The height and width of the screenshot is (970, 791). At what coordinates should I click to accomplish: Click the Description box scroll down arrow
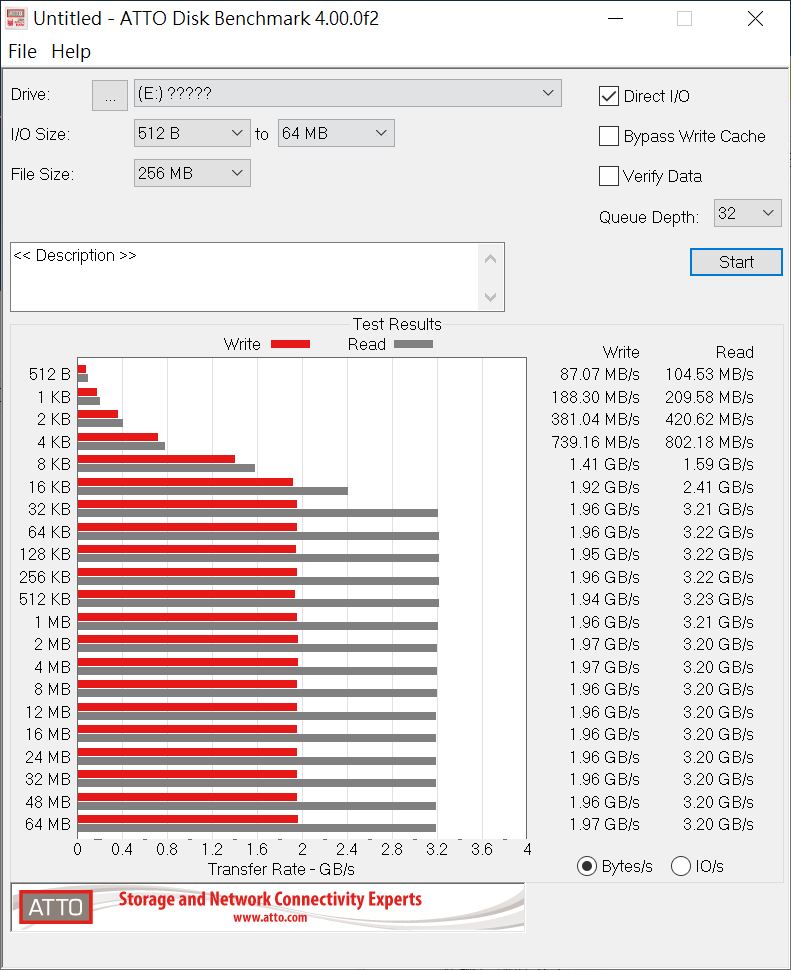490,297
